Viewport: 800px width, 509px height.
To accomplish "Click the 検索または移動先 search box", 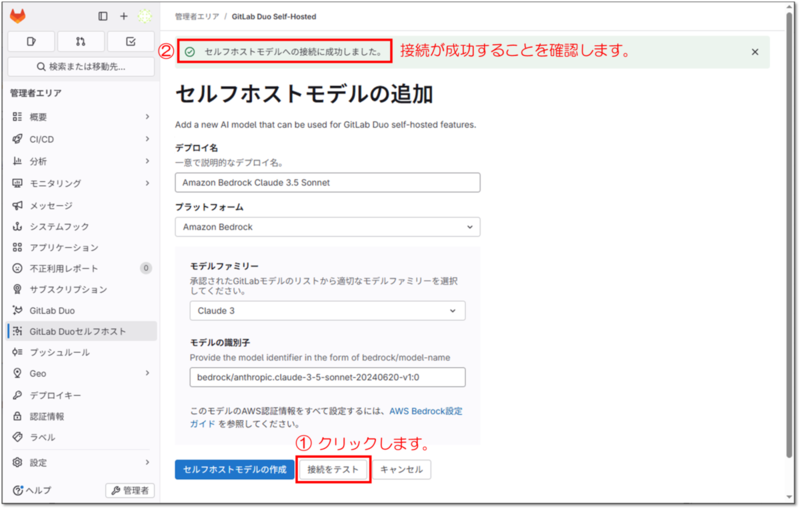I will coord(81,67).
